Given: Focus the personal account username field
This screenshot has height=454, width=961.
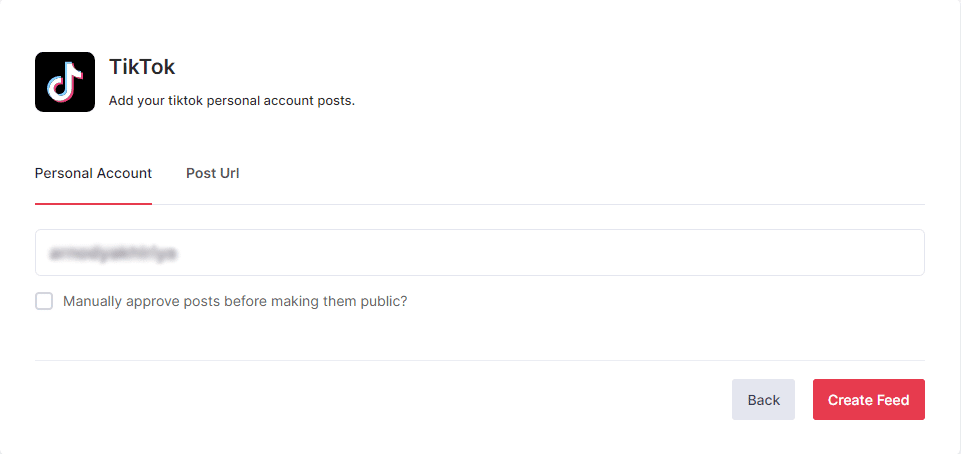Looking at the screenshot, I should click(x=479, y=253).
